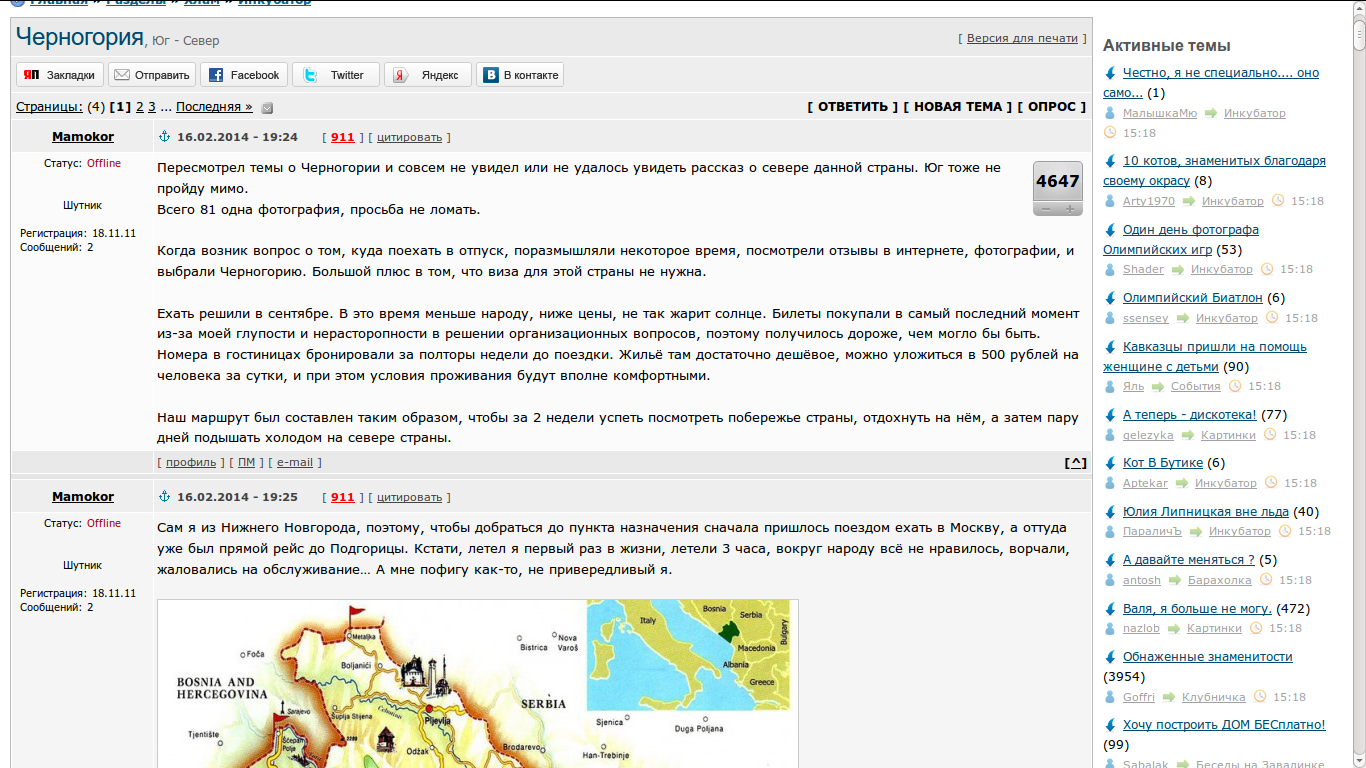Open События section link

click(1196, 386)
